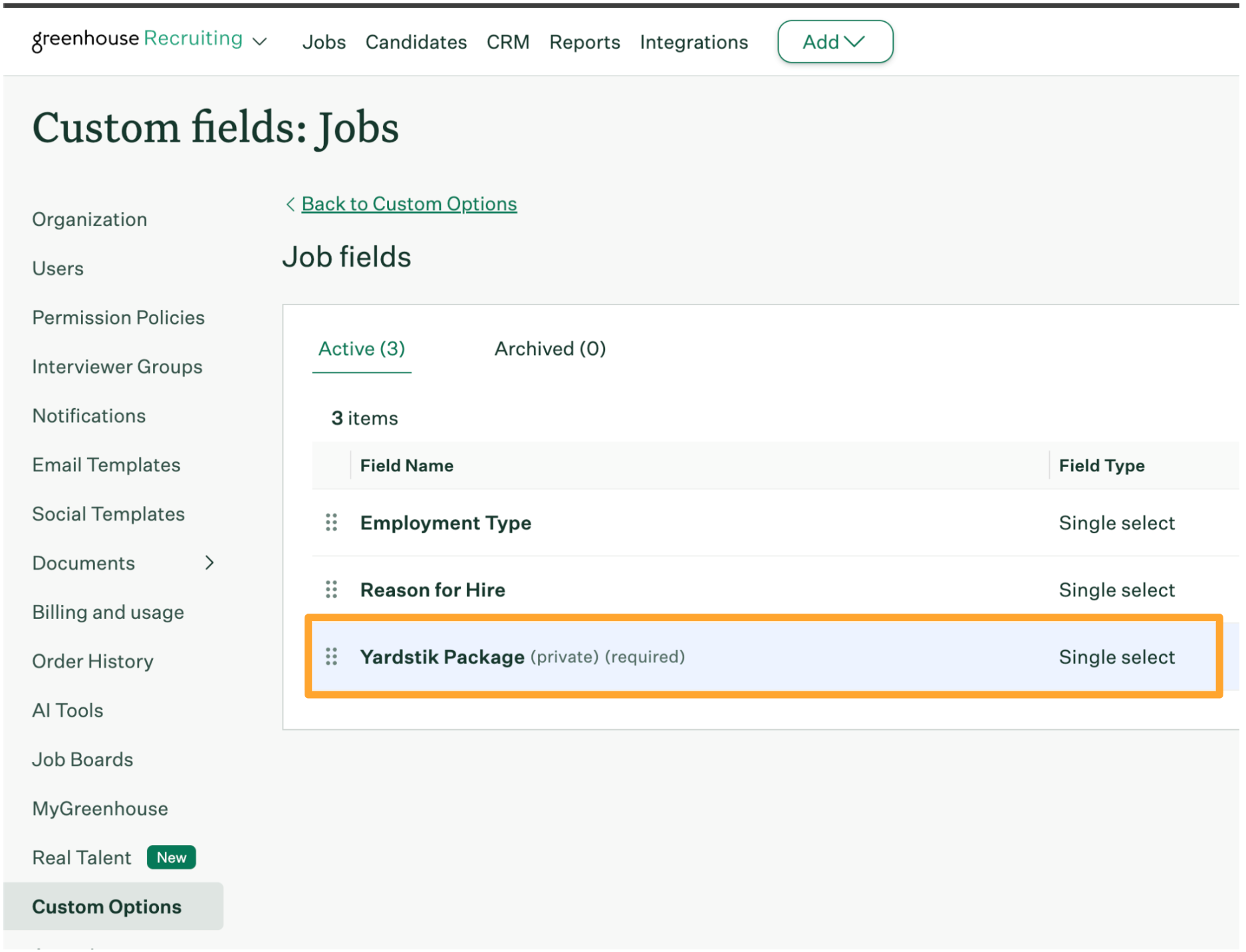Open Integrations in the top navigation
The image size is (1246, 952).
(x=694, y=42)
